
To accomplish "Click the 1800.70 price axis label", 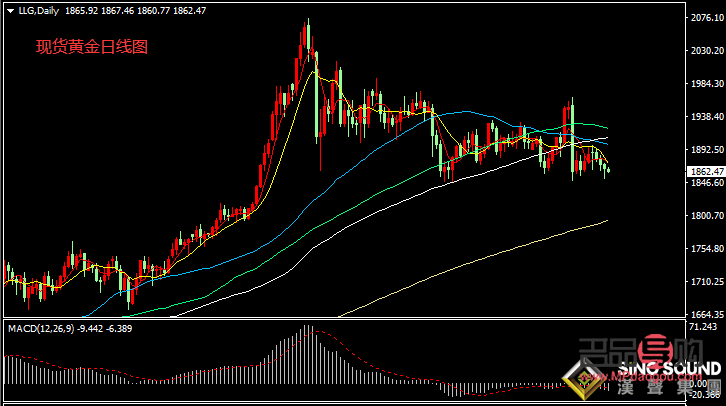I will [707, 216].
